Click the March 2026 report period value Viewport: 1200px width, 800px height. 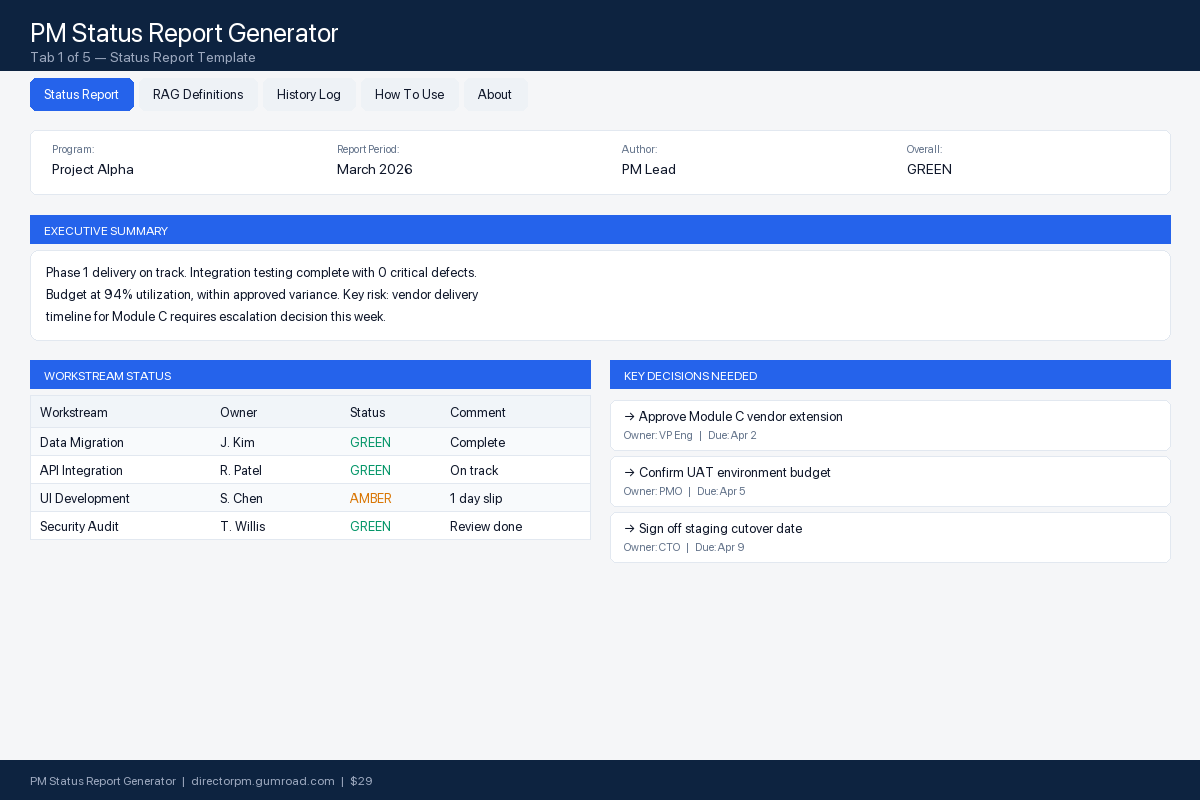tap(375, 170)
